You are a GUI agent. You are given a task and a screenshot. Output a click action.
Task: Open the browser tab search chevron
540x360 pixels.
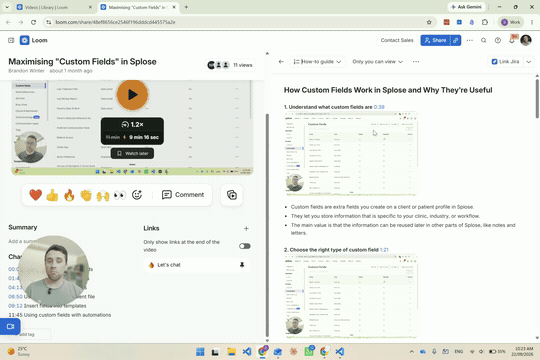click(x=7, y=7)
